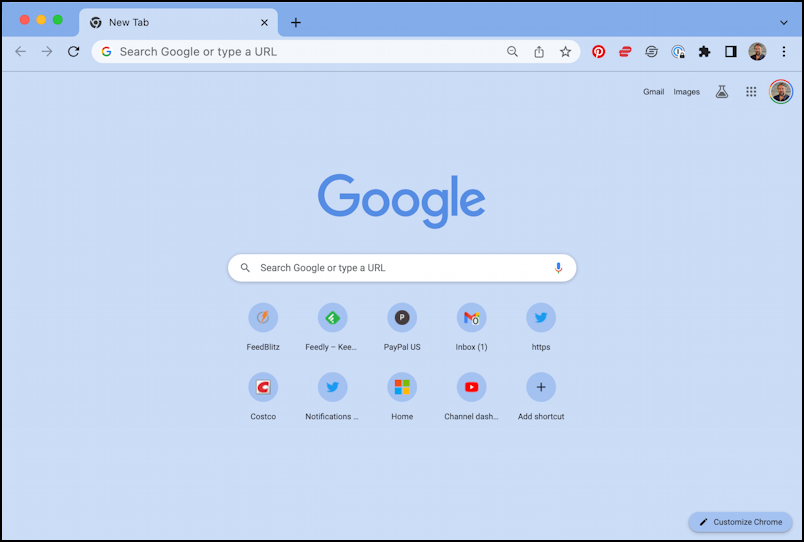Open a new tab with plus button
Screen dimensions: 804x542
point(296,23)
